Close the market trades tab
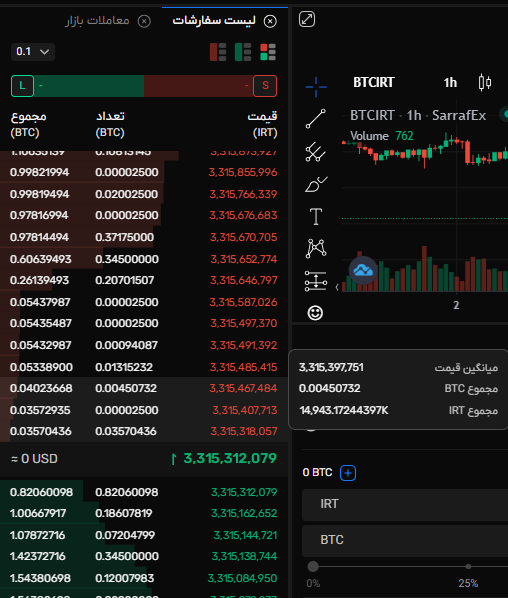This screenshot has height=598, width=508. pyautogui.click(x=144, y=21)
